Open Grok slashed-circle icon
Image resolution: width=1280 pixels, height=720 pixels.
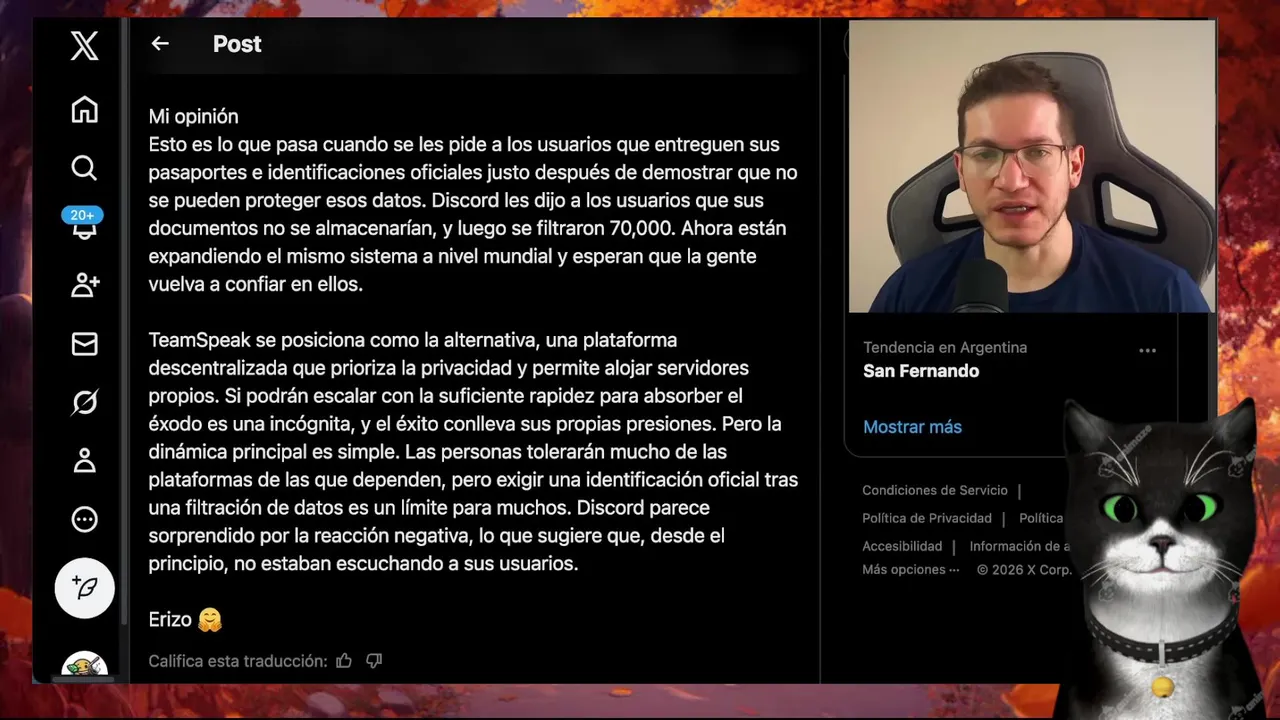[85, 402]
